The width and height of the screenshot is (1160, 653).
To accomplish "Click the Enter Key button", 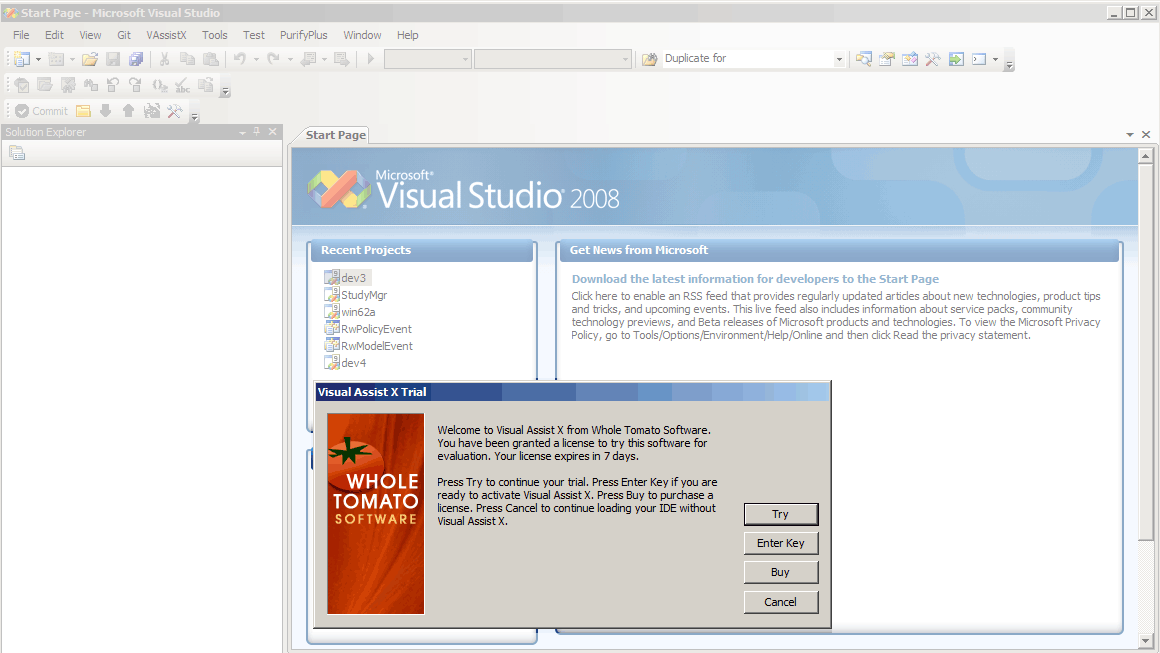I will [x=780, y=543].
